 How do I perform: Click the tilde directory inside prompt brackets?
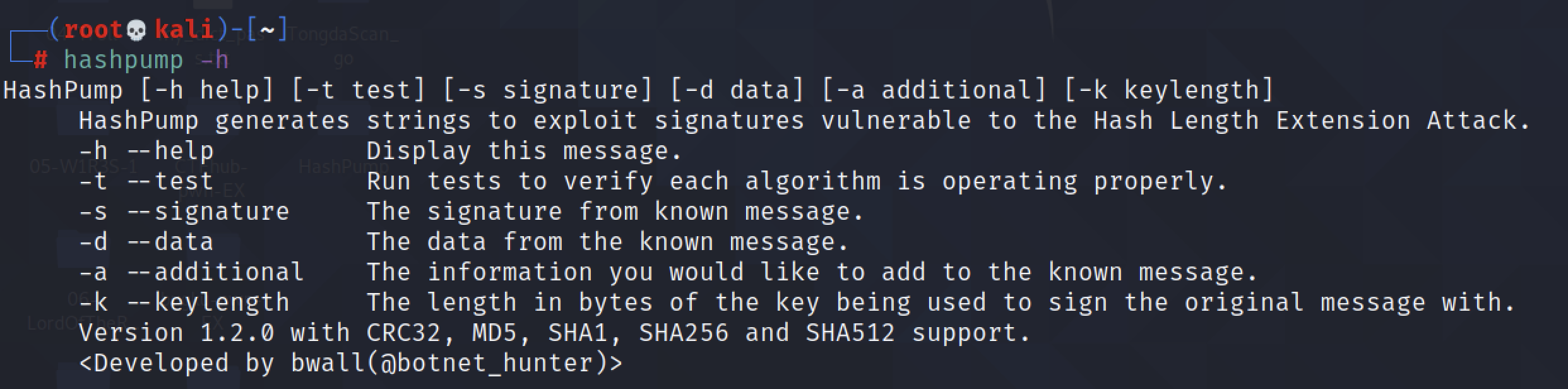click(x=268, y=29)
